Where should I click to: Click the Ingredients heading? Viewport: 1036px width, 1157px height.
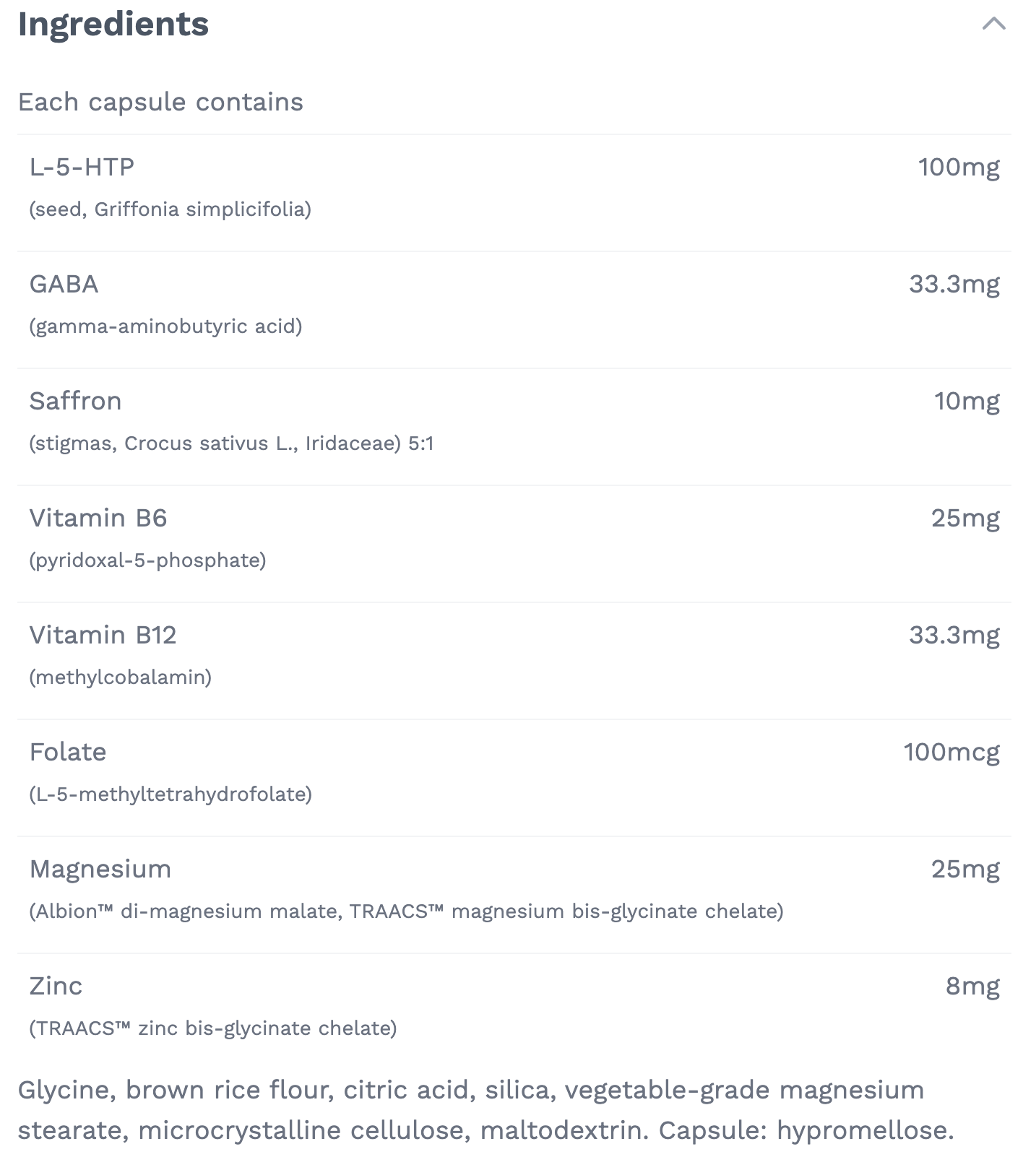113,25
